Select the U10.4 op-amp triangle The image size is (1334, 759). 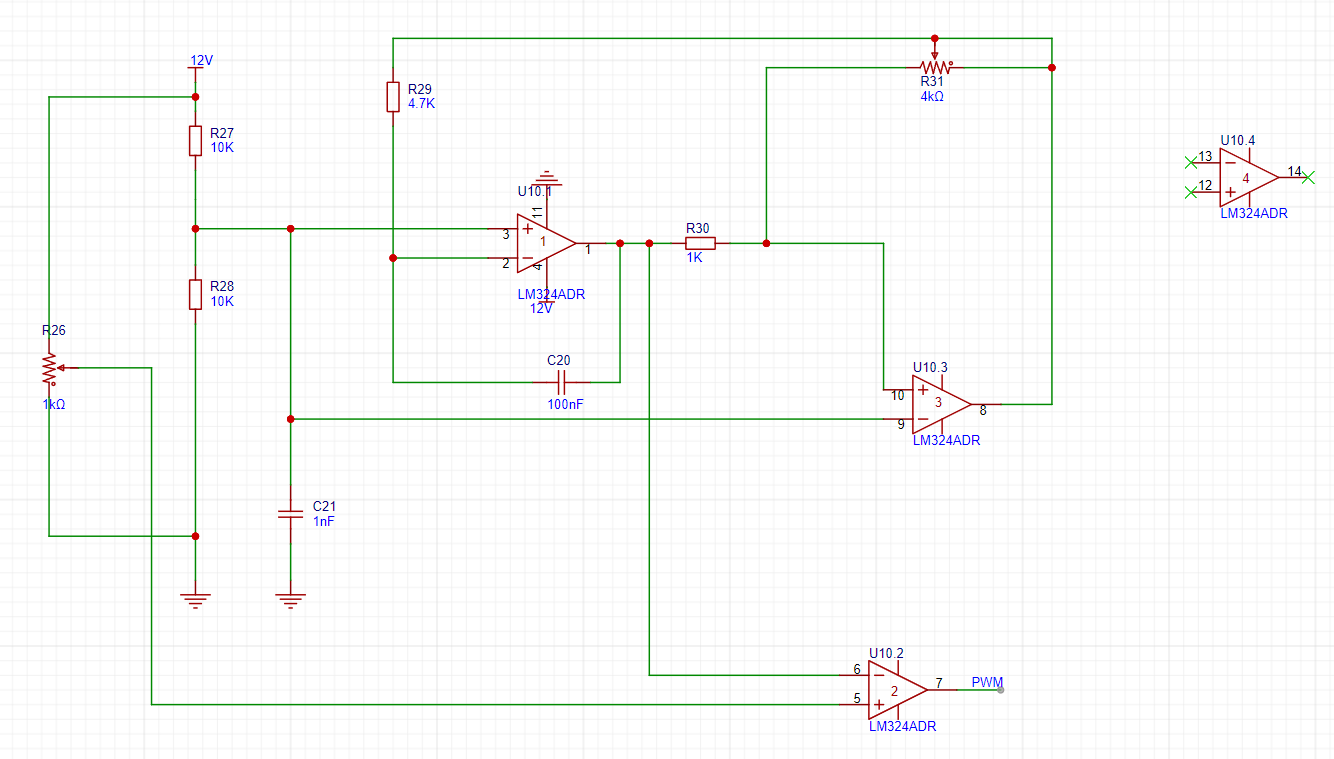coord(1248,177)
